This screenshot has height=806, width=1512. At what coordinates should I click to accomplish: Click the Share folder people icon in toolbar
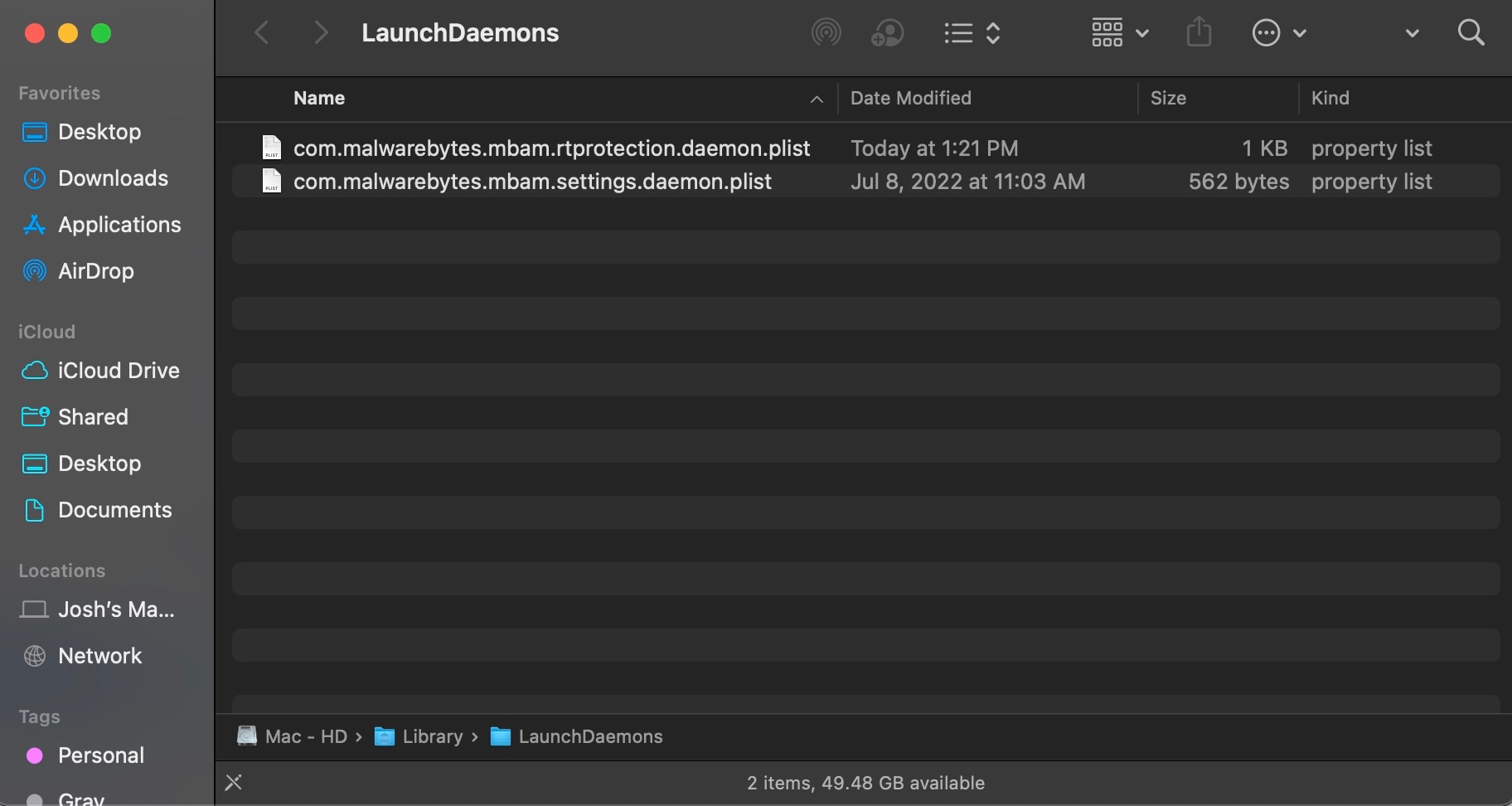(887, 33)
